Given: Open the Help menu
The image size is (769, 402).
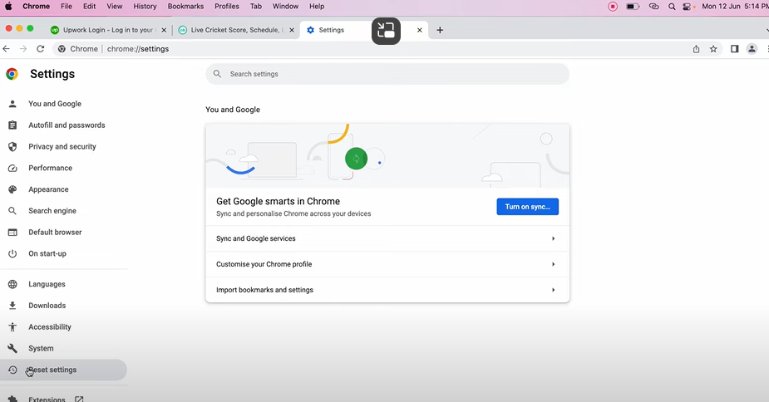Looking at the screenshot, I should [316, 6].
